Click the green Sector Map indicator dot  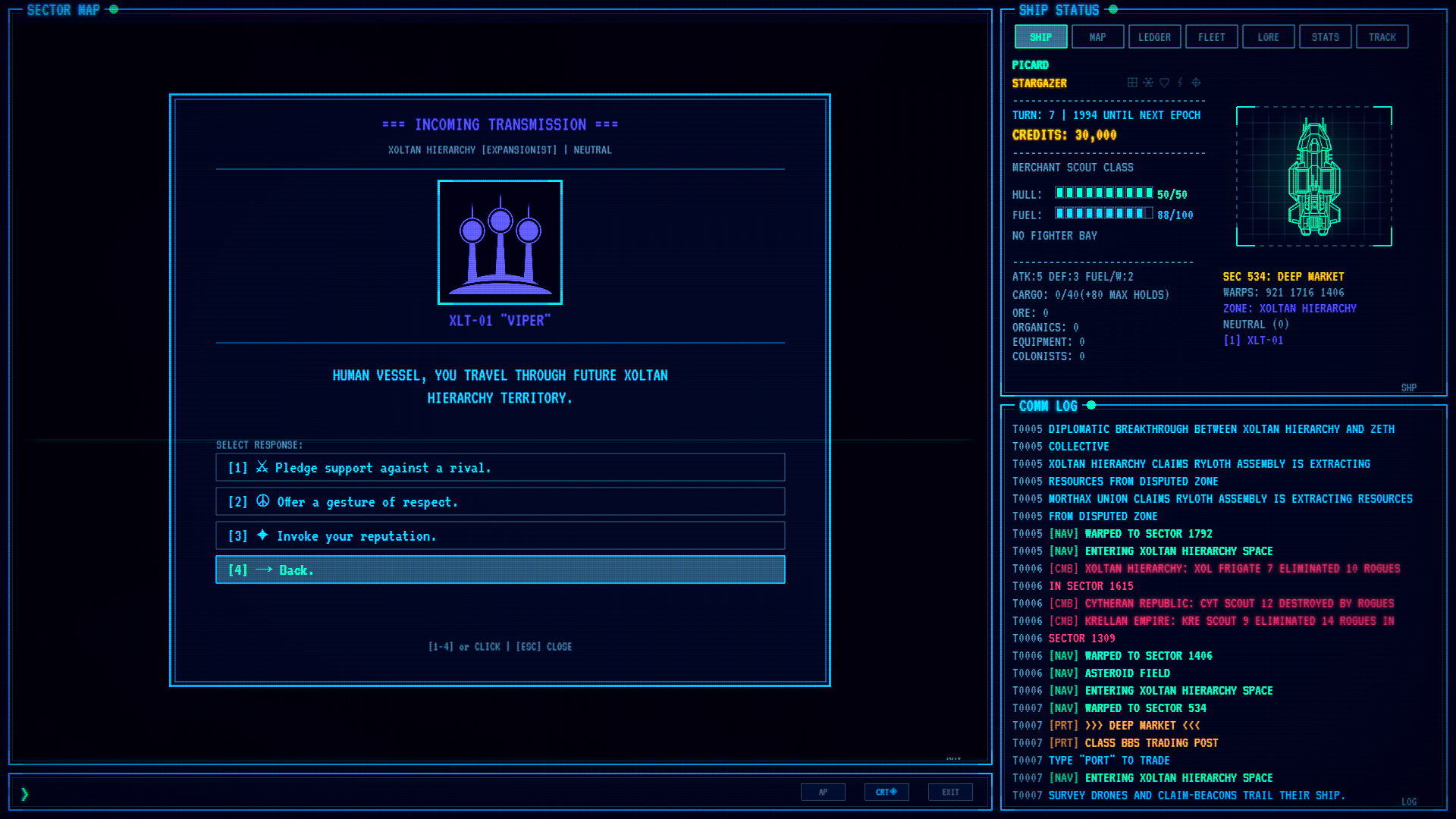114,9
